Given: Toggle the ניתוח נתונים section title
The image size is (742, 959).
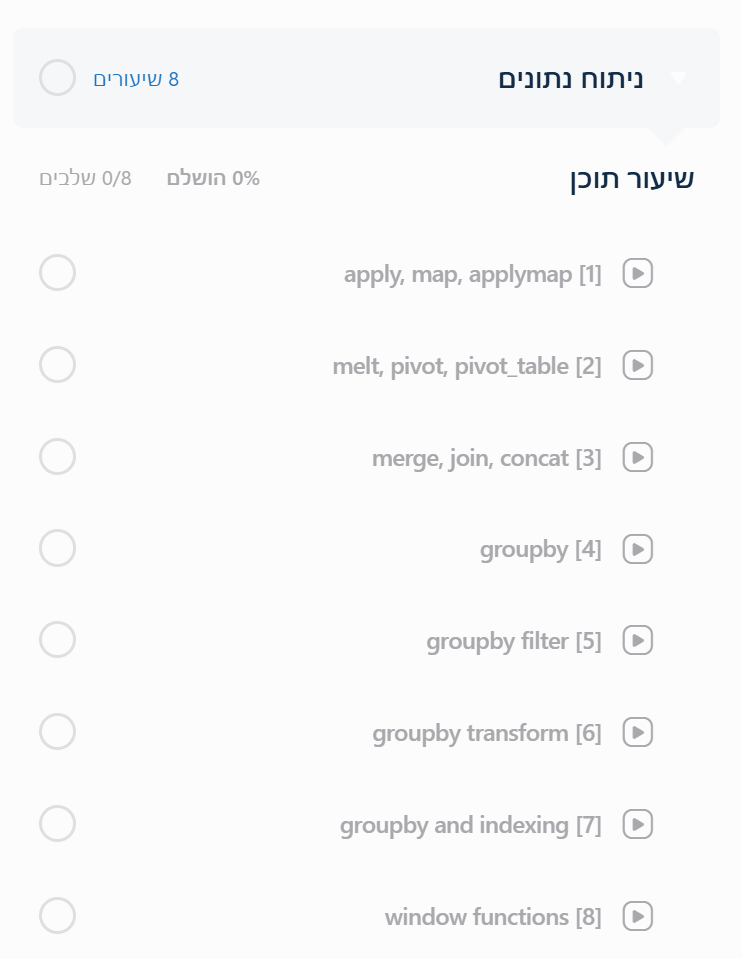Looking at the screenshot, I should coord(570,79).
